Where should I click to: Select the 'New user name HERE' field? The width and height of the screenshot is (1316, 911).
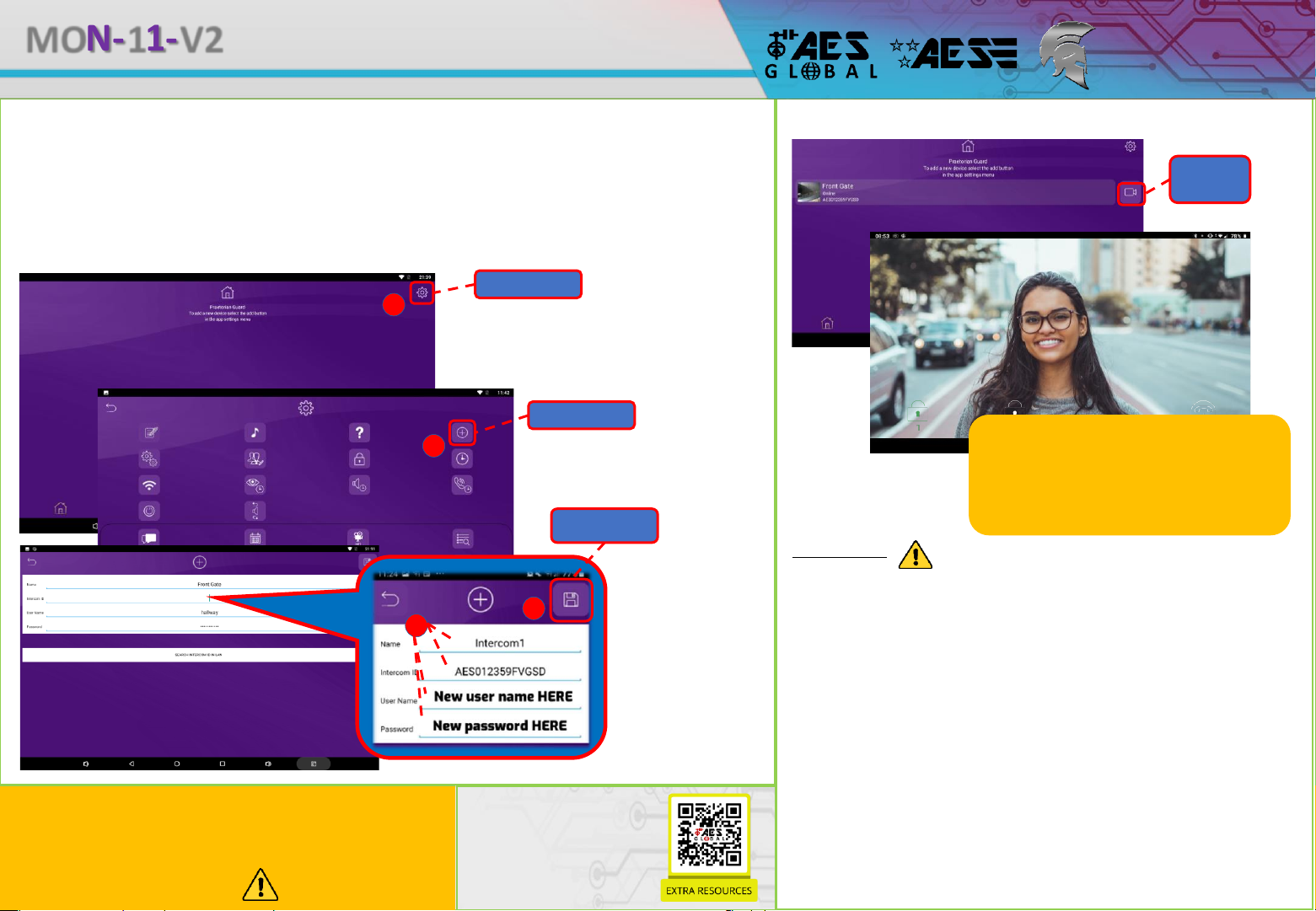coord(502,697)
